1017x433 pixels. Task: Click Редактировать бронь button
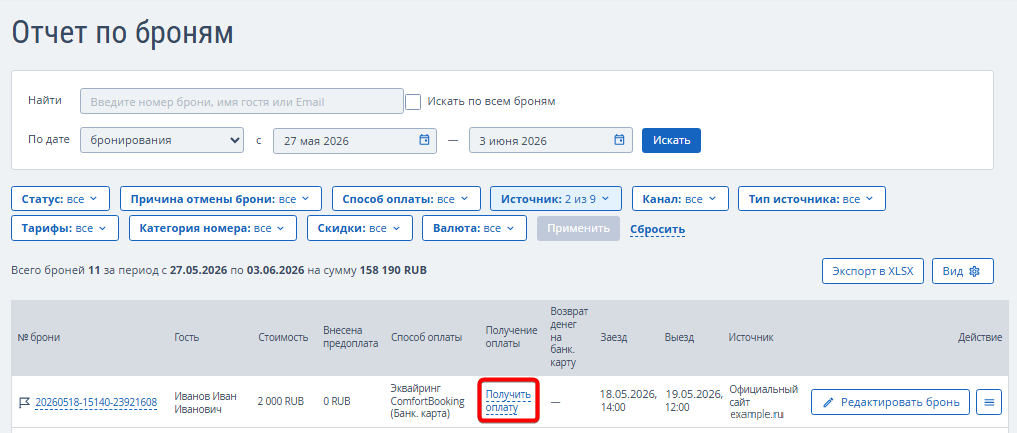pos(891,402)
